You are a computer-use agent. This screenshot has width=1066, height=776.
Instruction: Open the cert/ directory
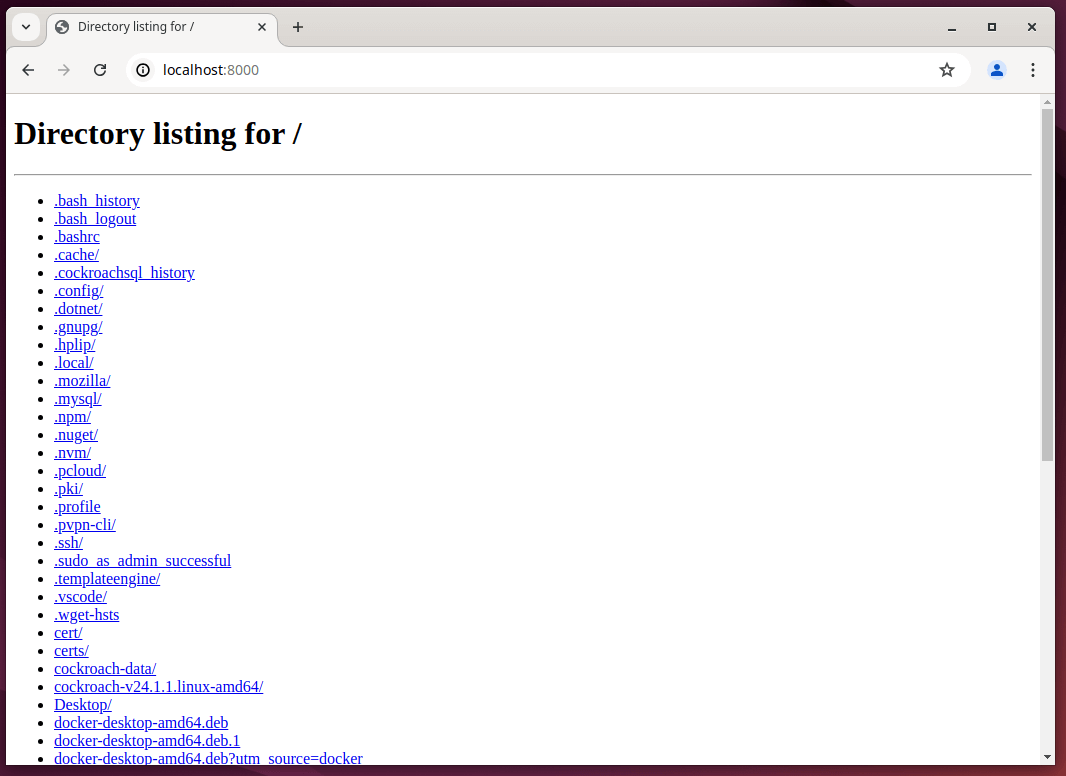pos(69,633)
